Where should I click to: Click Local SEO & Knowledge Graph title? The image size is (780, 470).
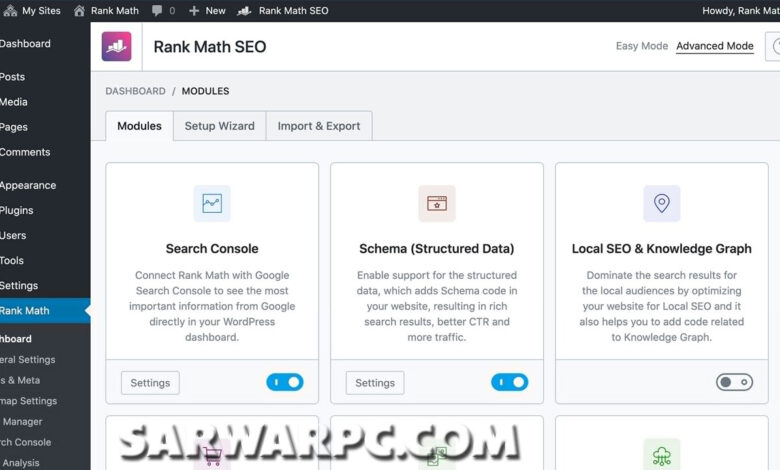(x=662, y=248)
